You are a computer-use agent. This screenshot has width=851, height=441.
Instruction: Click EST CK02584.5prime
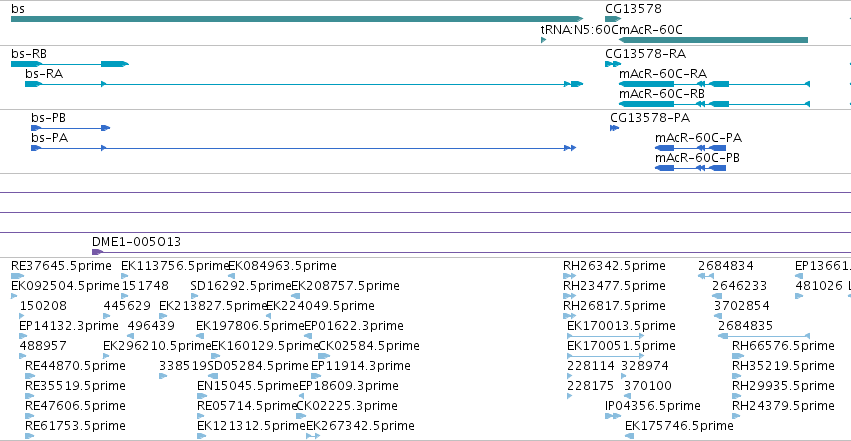(369, 346)
